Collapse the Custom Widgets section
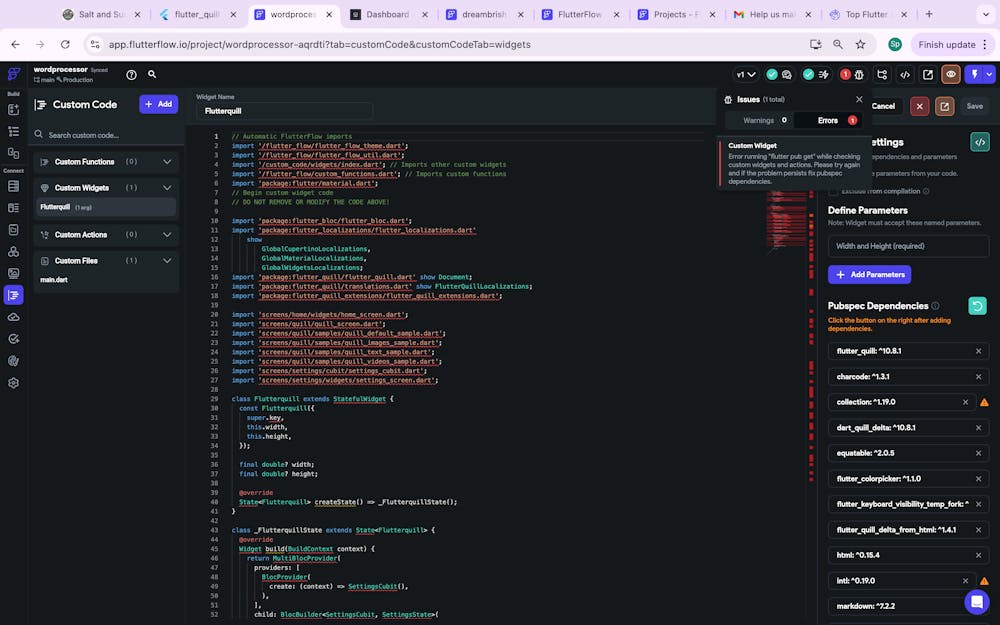The height and width of the screenshot is (625, 1000). pos(167,188)
